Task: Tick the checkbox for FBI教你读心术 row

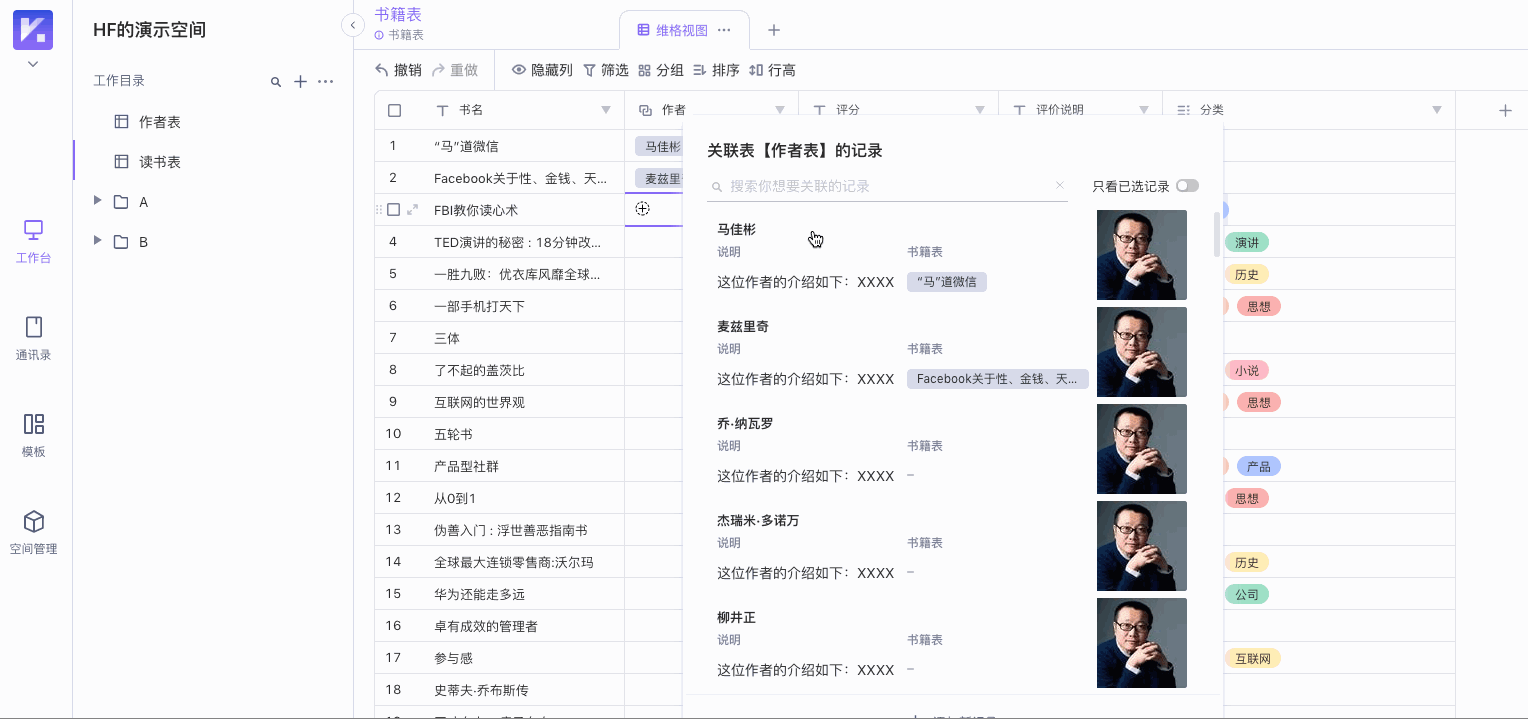Action: tap(394, 210)
